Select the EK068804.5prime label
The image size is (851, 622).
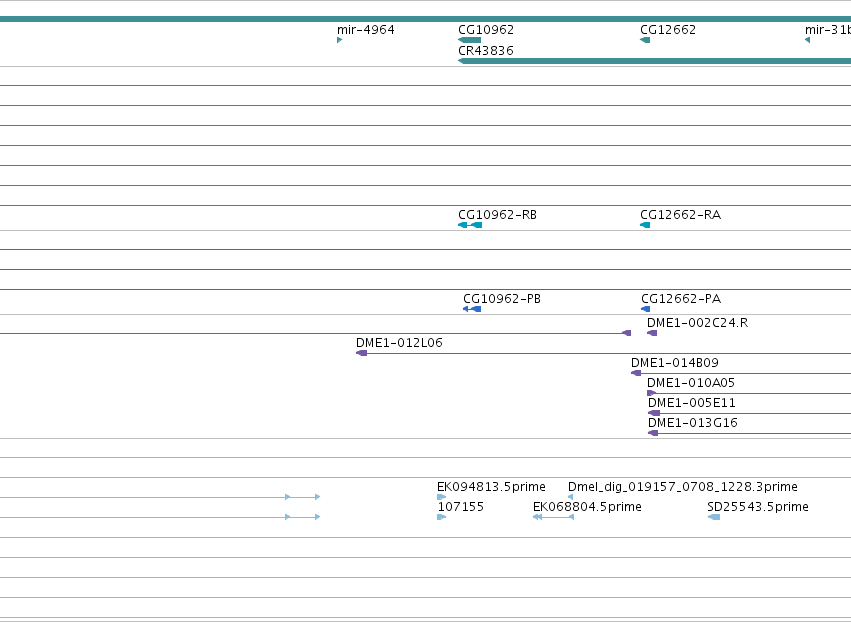click(587, 507)
